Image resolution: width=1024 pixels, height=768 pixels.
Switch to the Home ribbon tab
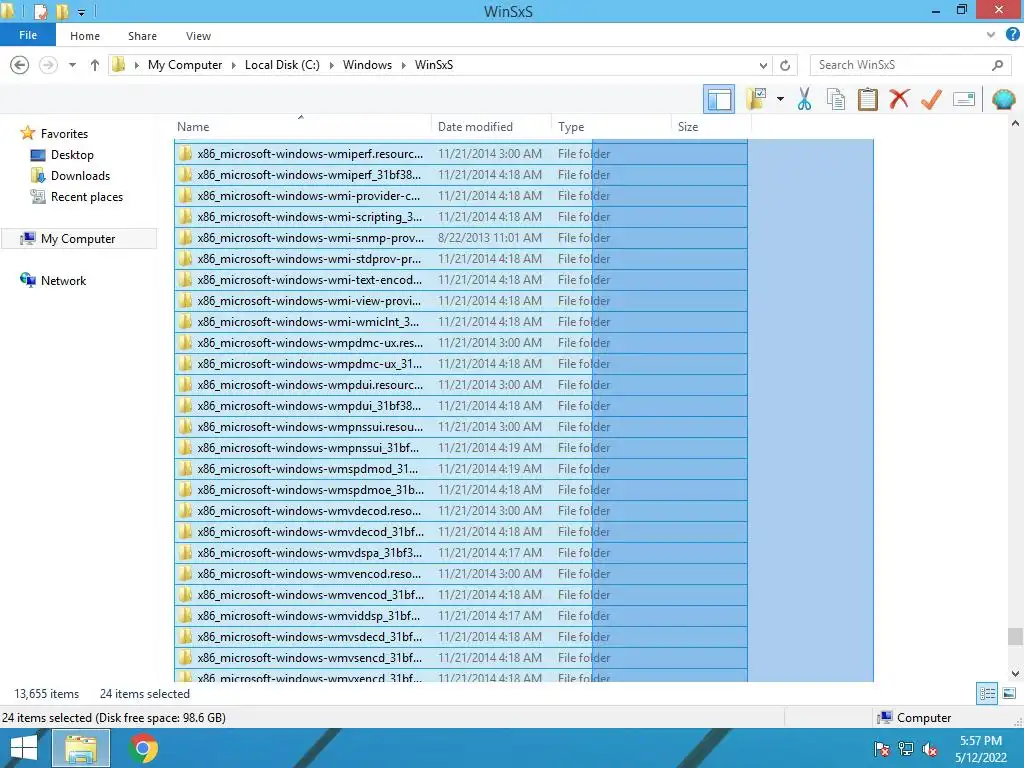click(x=85, y=36)
